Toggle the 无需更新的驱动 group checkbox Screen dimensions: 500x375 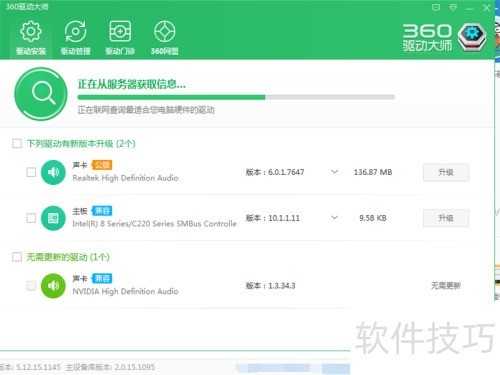pos(17,257)
